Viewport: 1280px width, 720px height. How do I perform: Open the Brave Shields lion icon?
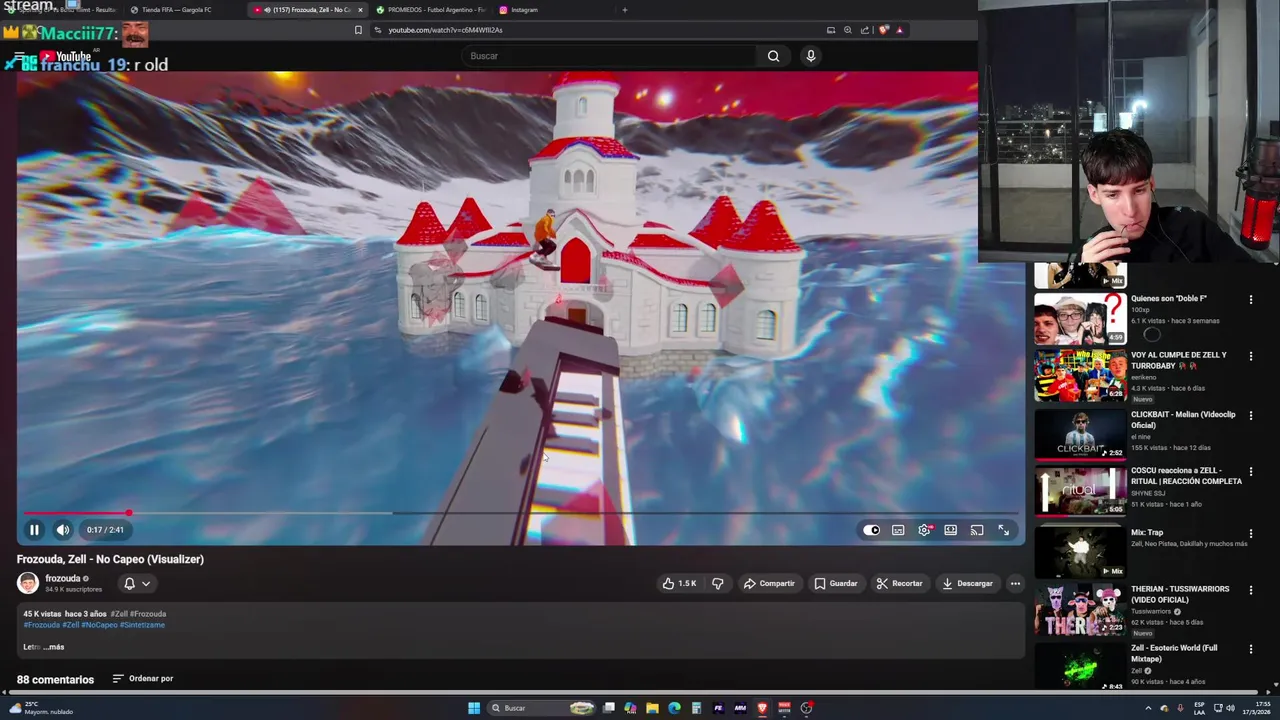[x=883, y=30]
